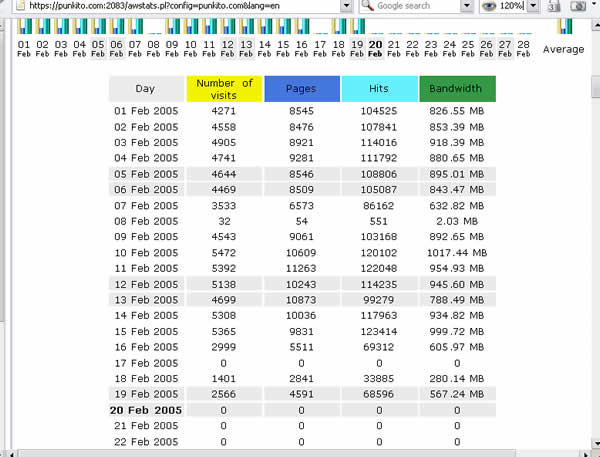The image size is (600, 457).
Task: Click pages value '5511'
Action: (x=302, y=347)
